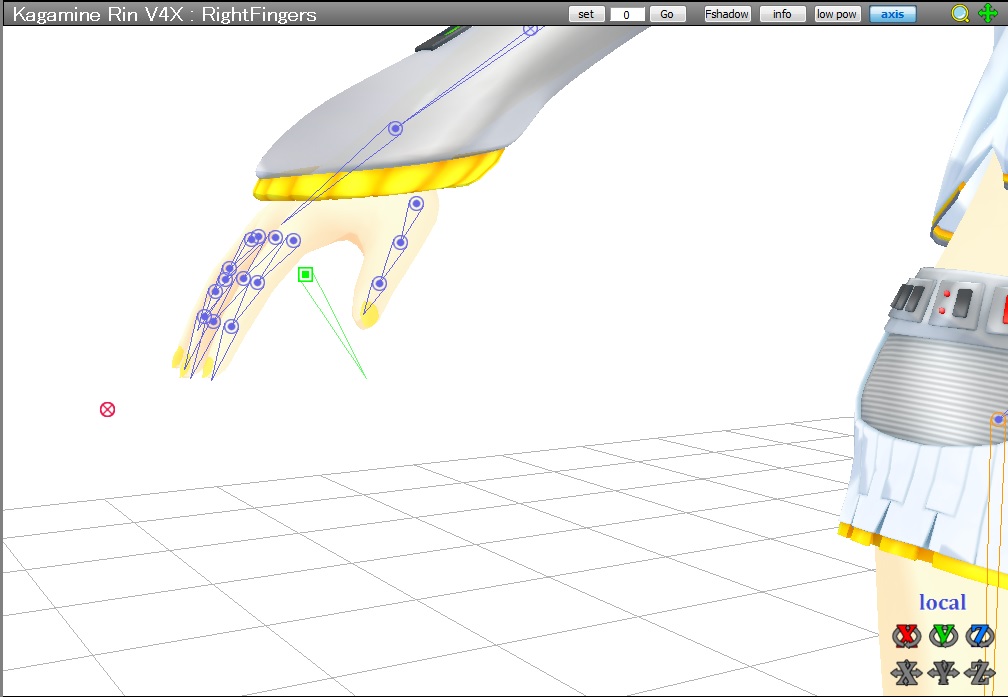
Task: Focus the frame number input field
Action: [x=627, y=14]
